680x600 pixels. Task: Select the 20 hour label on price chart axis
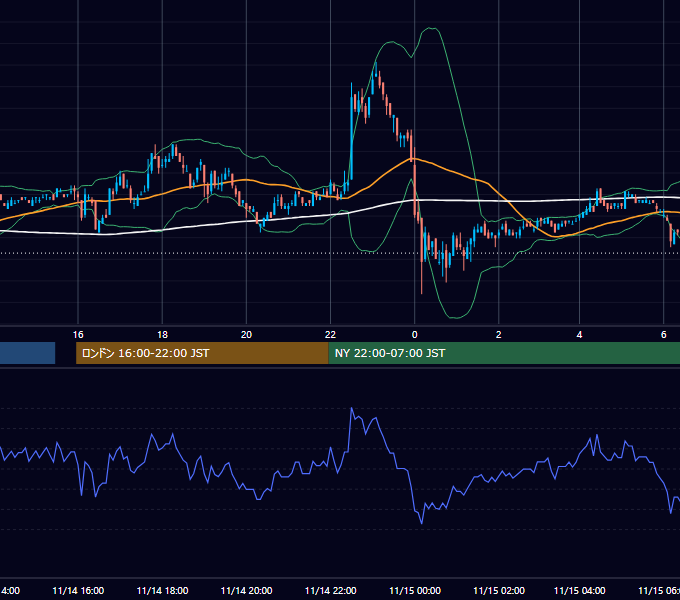point(246,335)
